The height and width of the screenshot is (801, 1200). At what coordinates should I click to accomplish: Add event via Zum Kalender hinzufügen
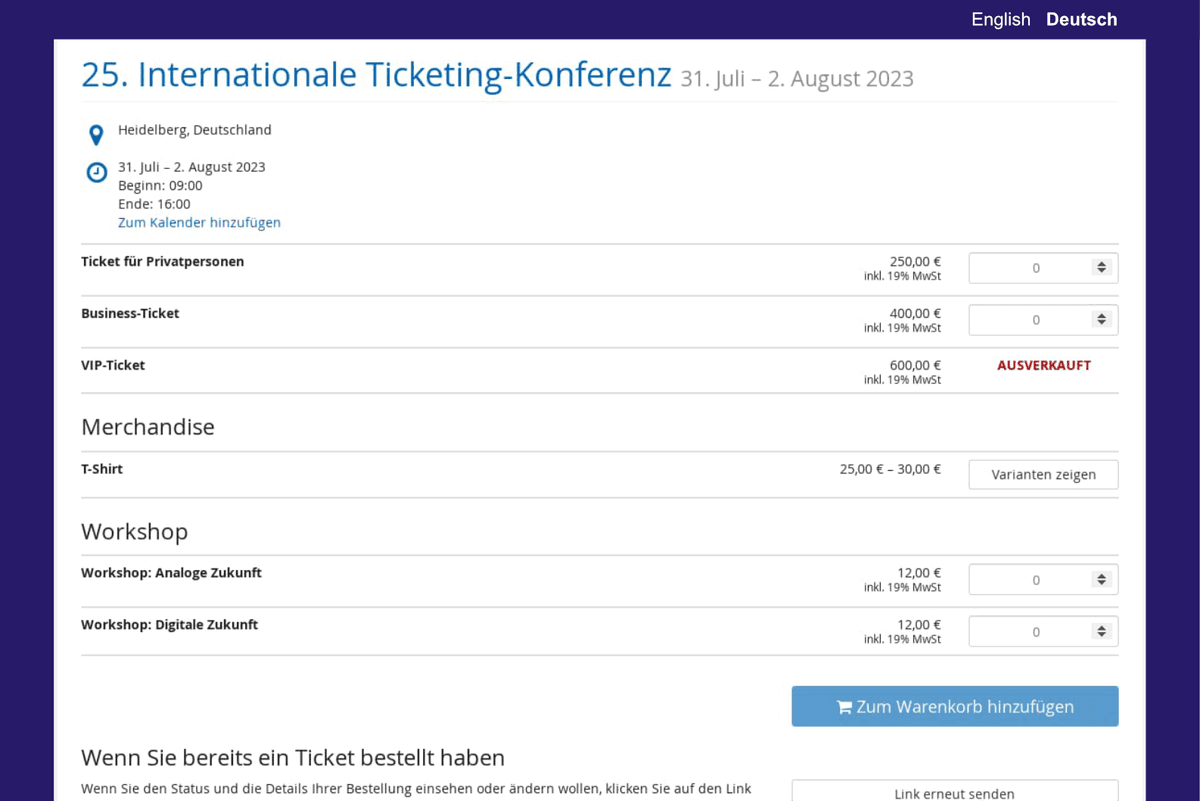tap(199, 223)
